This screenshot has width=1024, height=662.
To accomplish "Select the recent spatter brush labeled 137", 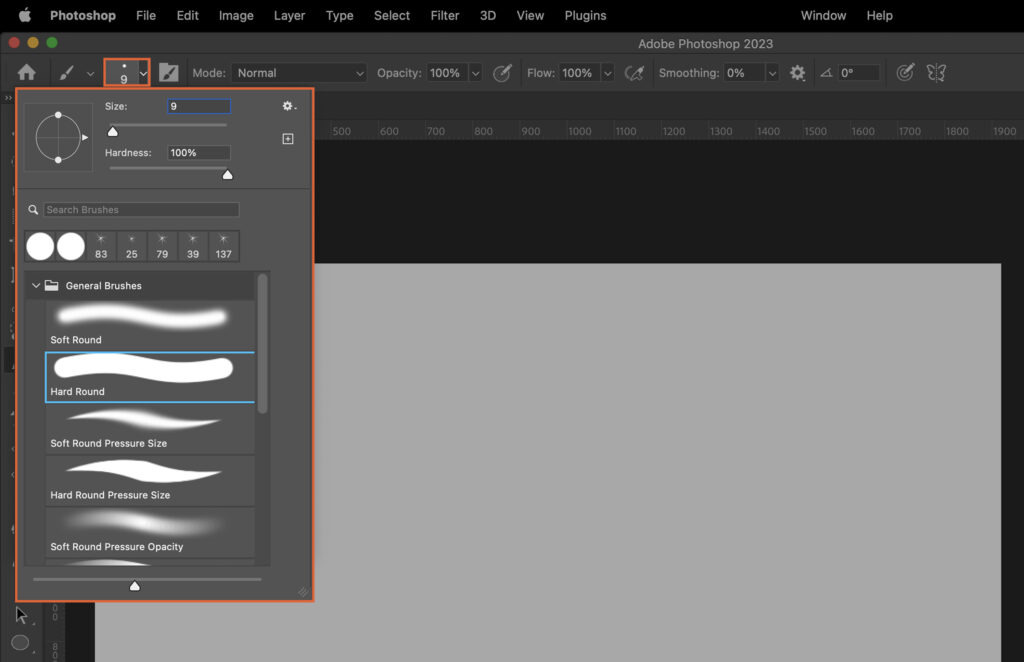I will pos(223,246).
